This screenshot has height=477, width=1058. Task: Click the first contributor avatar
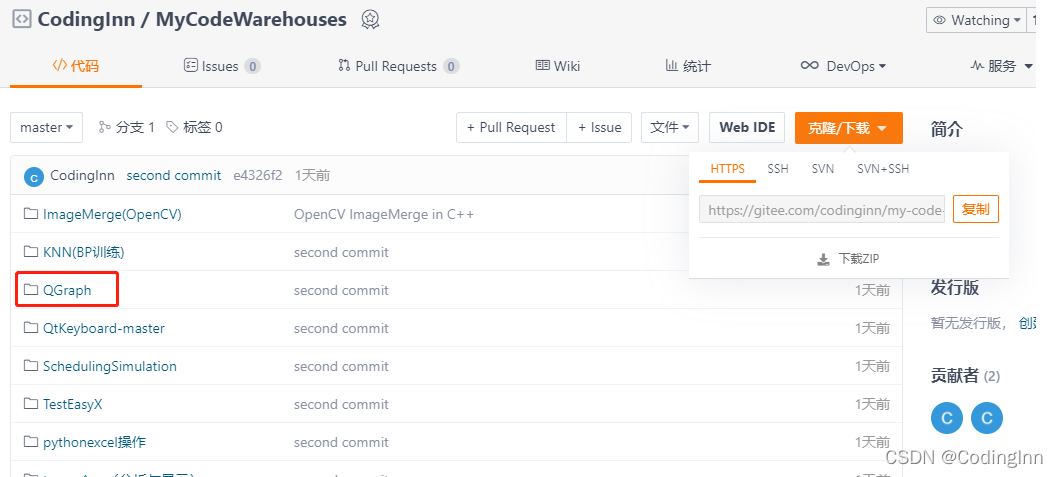click(947, 418)
